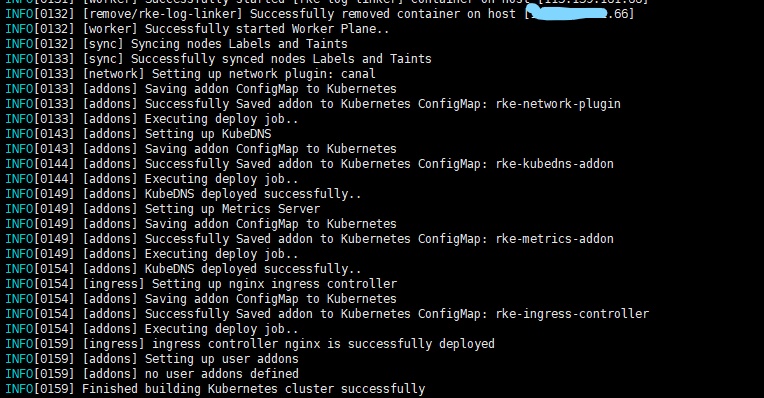The height and width of the screenshot is (398, 764).
Task: Click the 'rke-ingress-controller' ConfigMap text
Action: 572,314
